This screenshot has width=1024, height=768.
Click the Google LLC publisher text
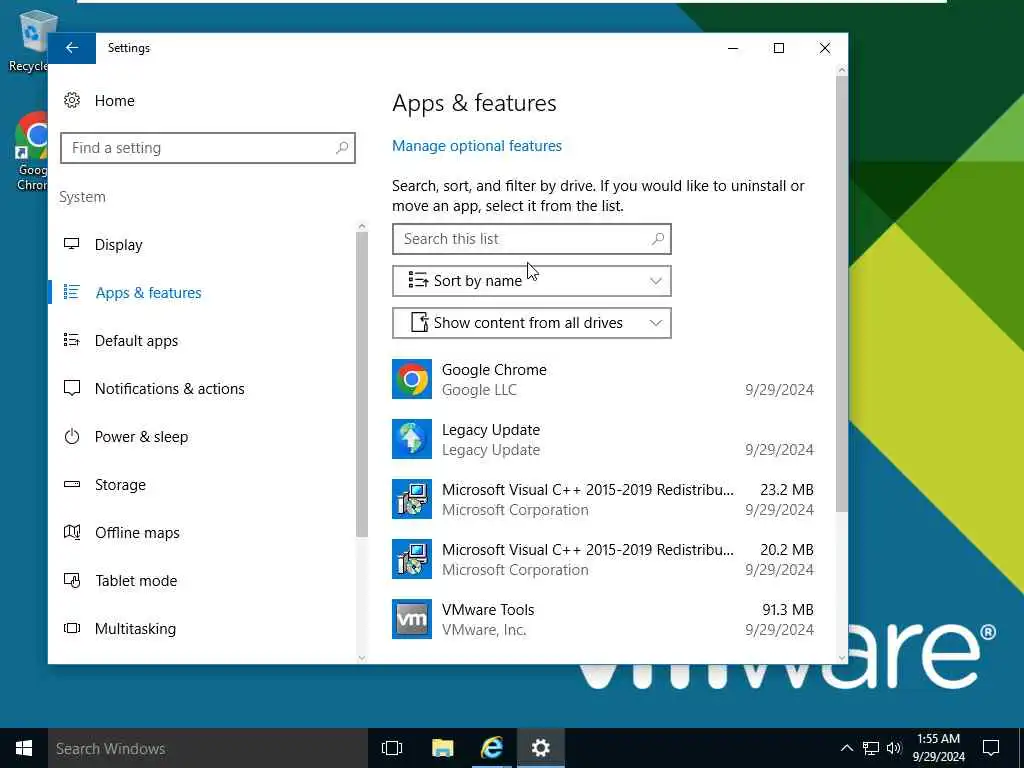pyautogui.click(x=479, y=390)
